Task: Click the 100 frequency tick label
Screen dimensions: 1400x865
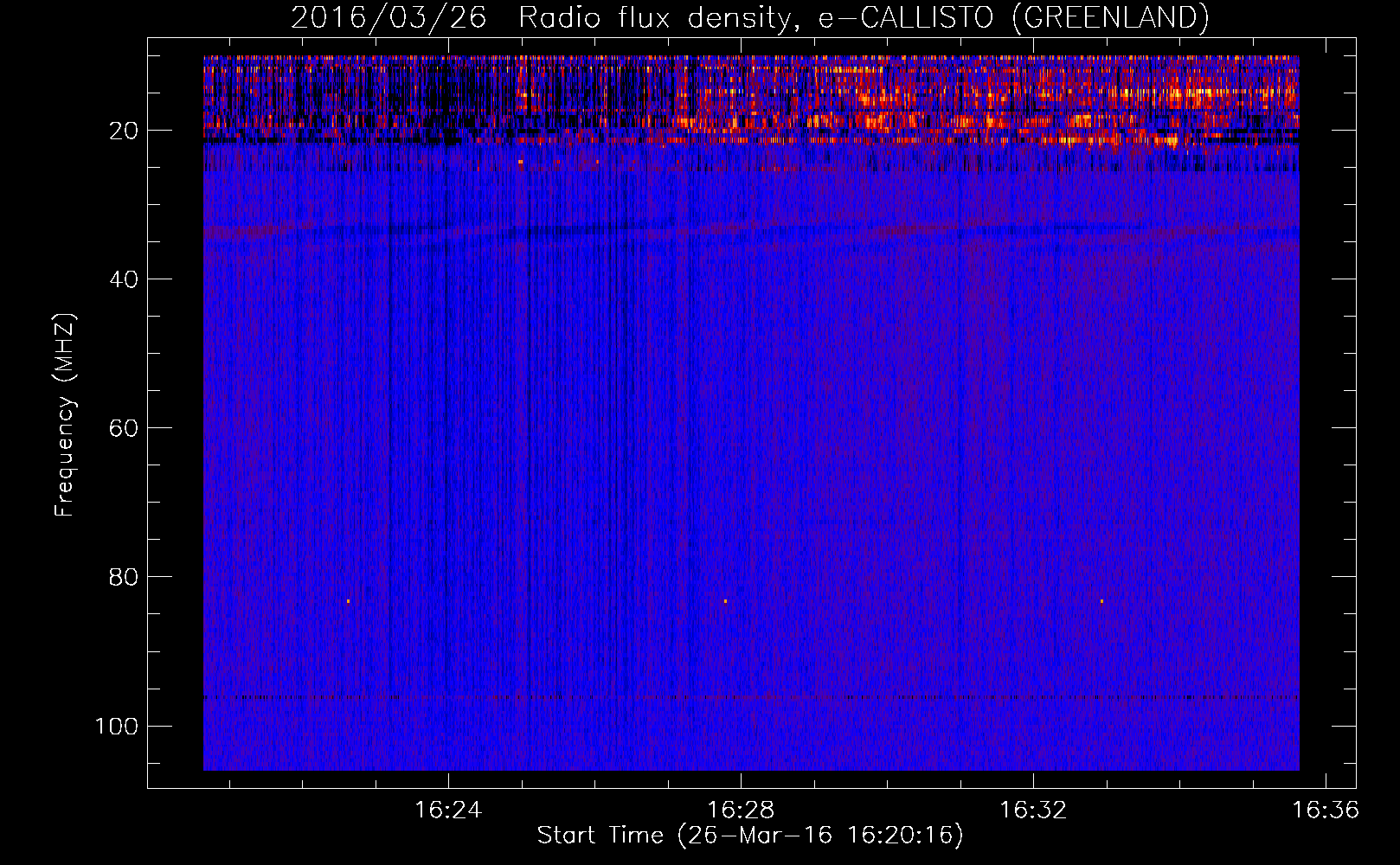Action: [x=117, y=726]
